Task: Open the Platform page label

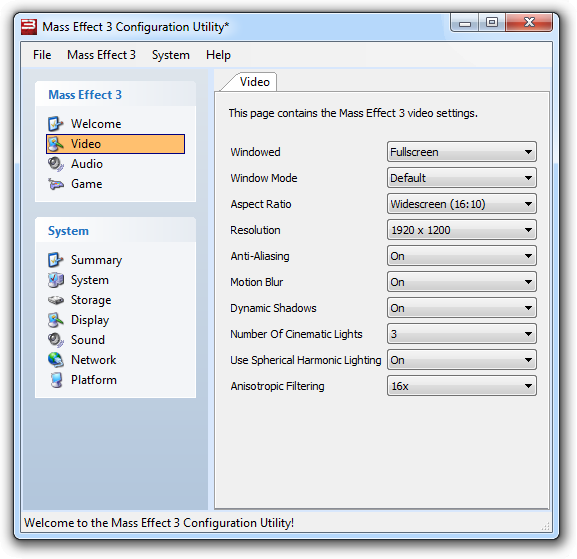Action: [x=94, y=380]
